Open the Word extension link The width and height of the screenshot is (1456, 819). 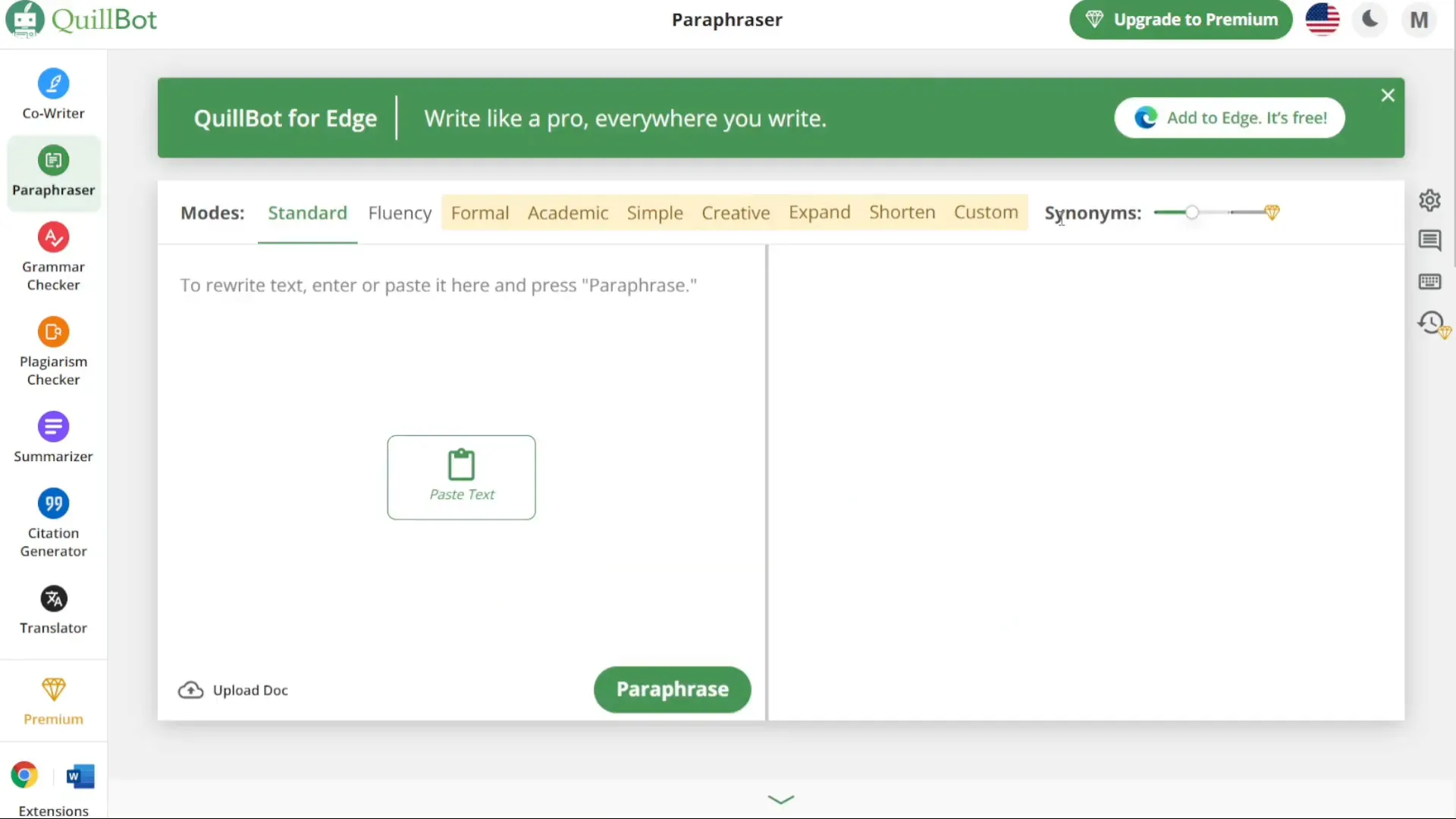(x=80, y=776)
